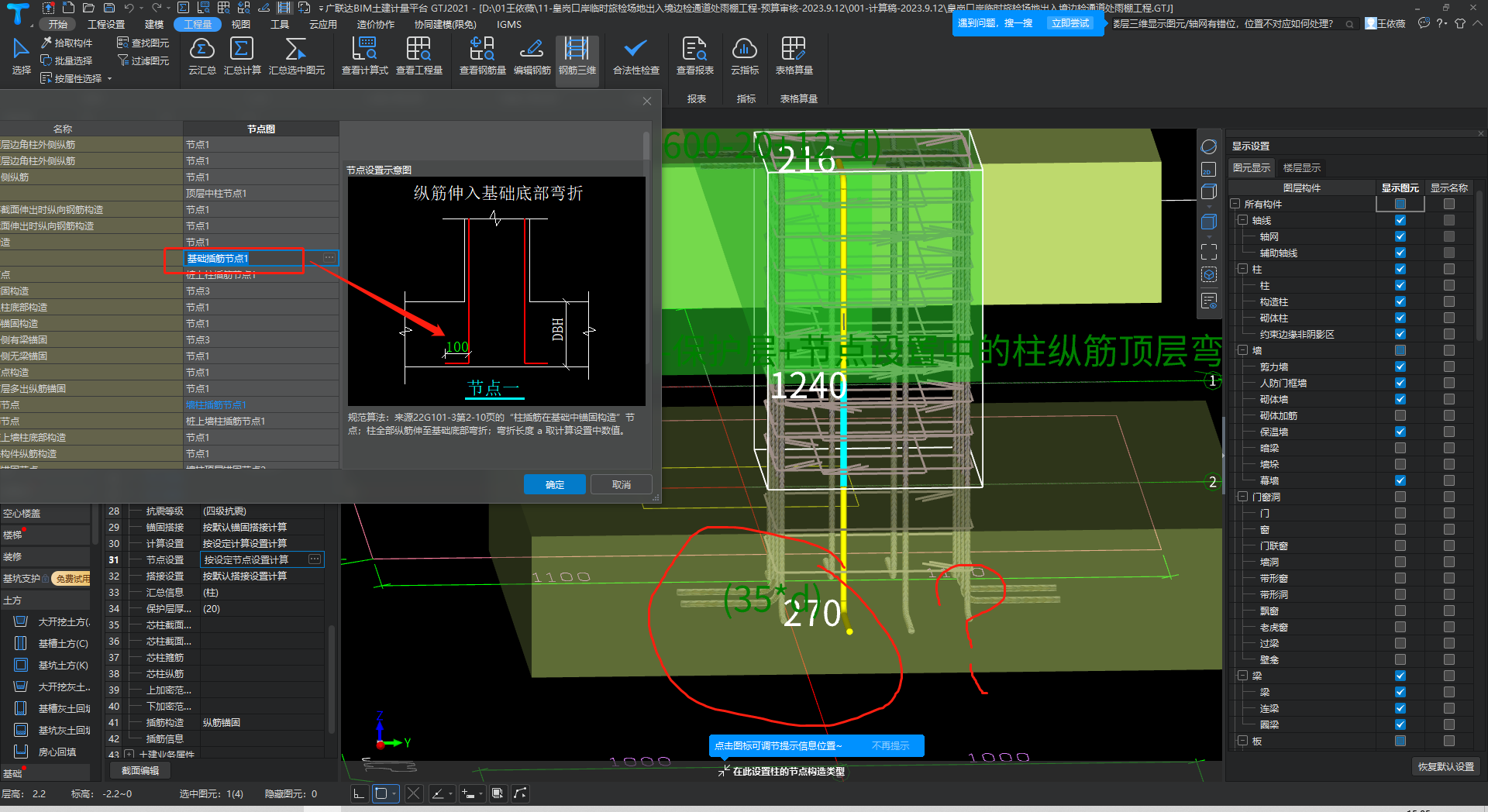1488x812 pixels.
Task: Toggle 所有构件 display checkbox
Action: pos(1400,204)
